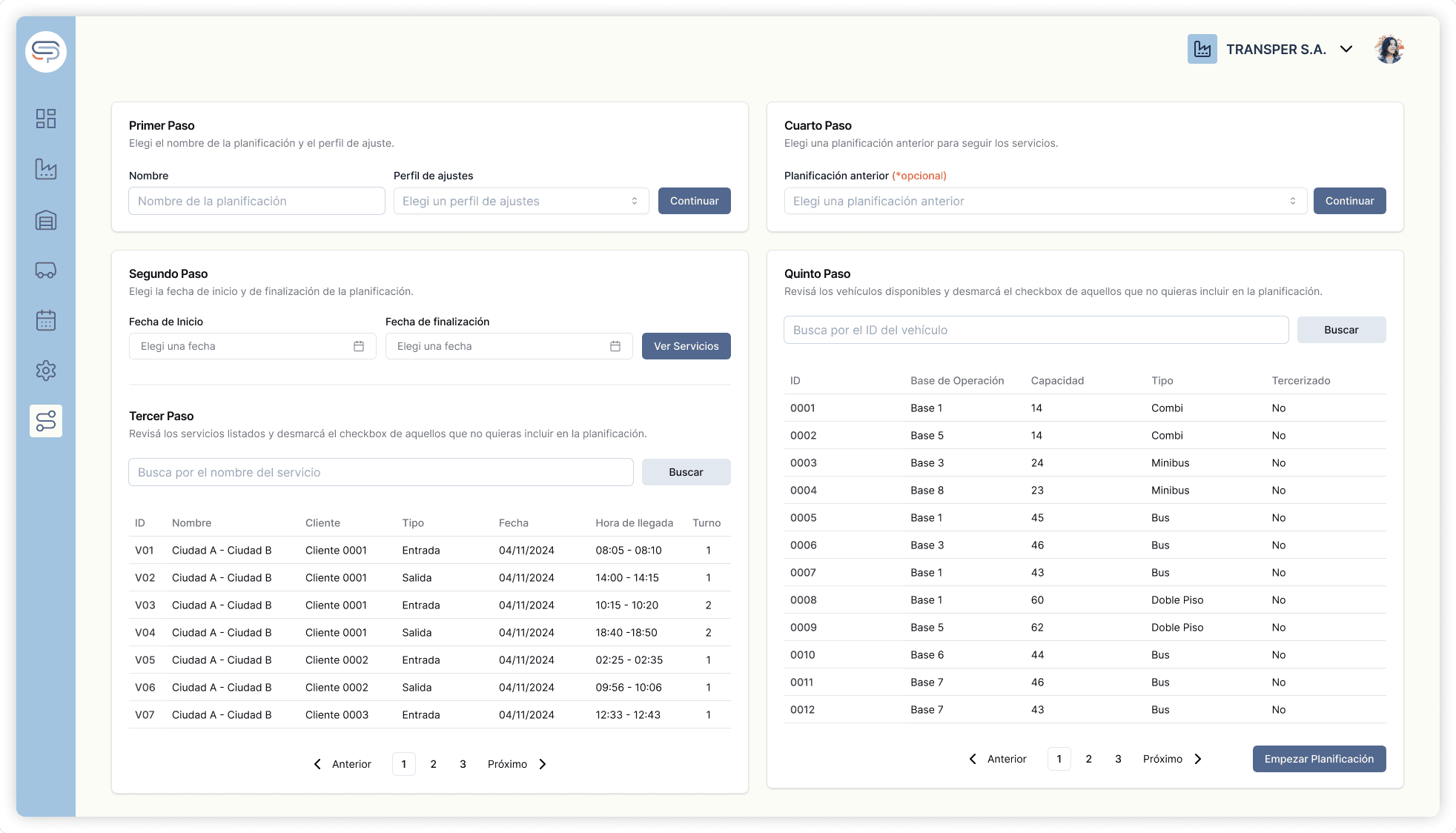Open the warehouse section from the sidebar
1456x833 pixels.
46,219
